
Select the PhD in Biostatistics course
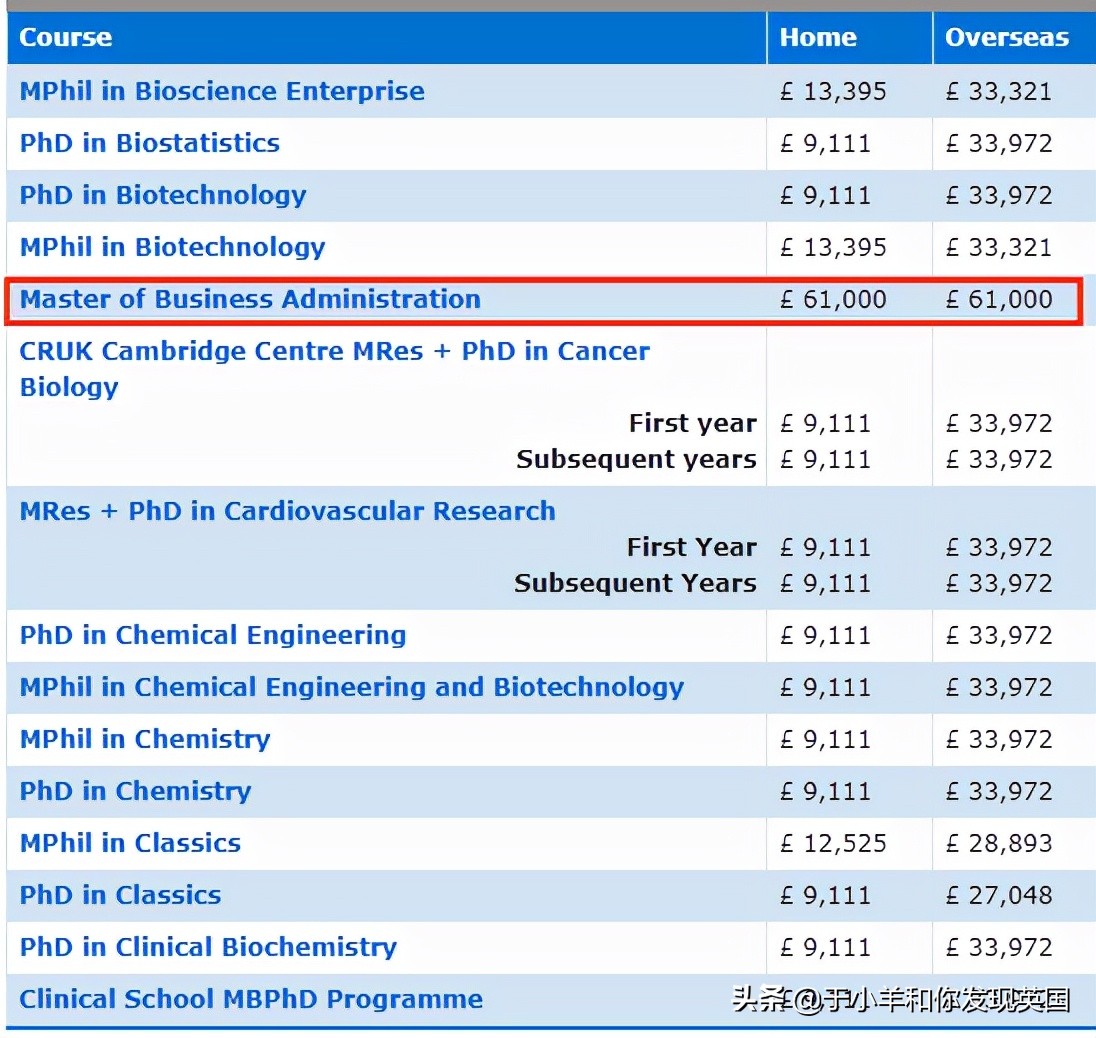(x=148, y=143)
